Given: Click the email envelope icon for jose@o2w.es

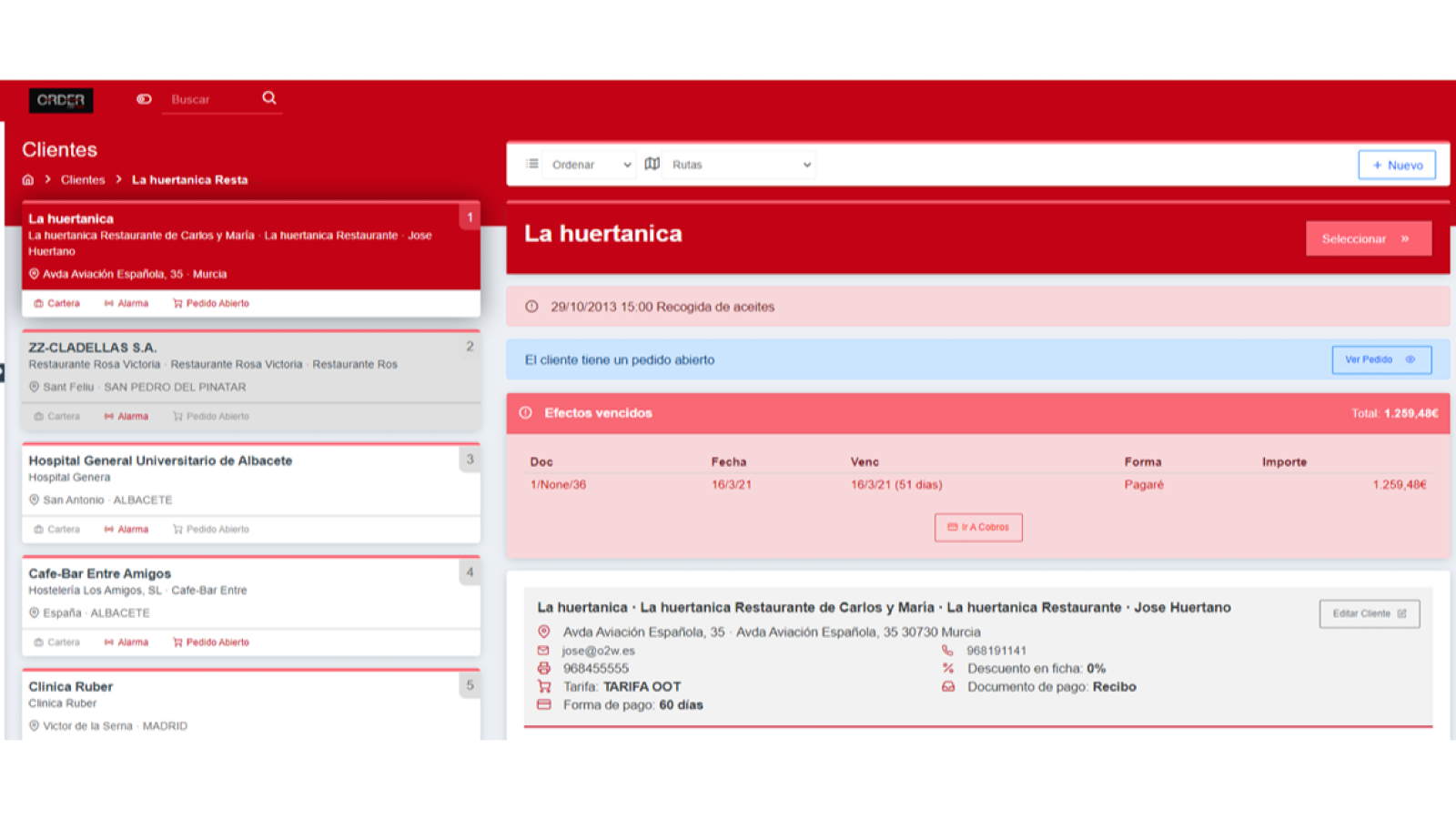Looking at the screenshot, I should coord(543,651).
